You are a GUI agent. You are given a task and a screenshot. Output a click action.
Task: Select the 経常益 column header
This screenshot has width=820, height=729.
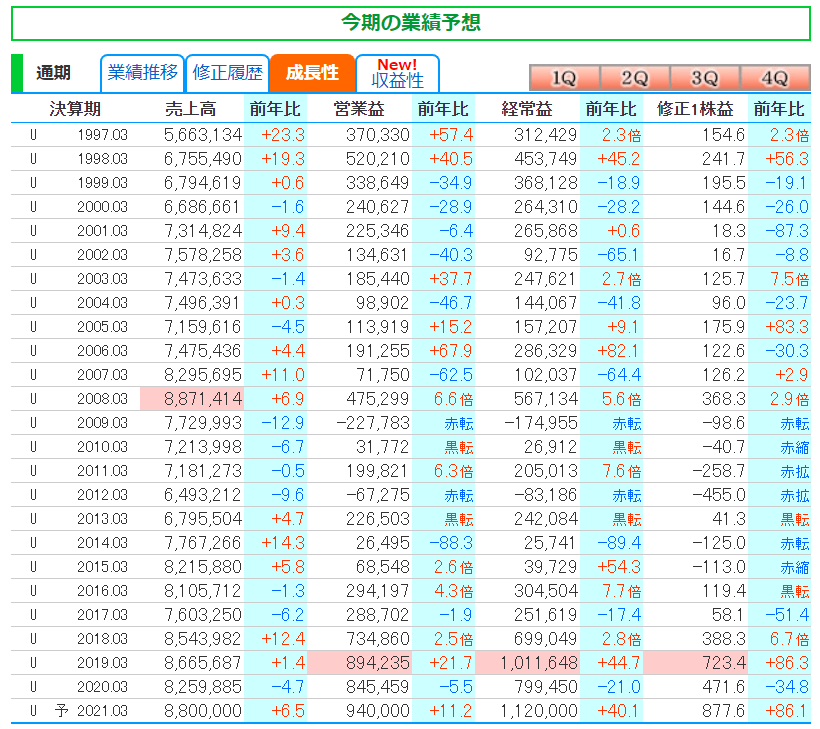(525, 109)
